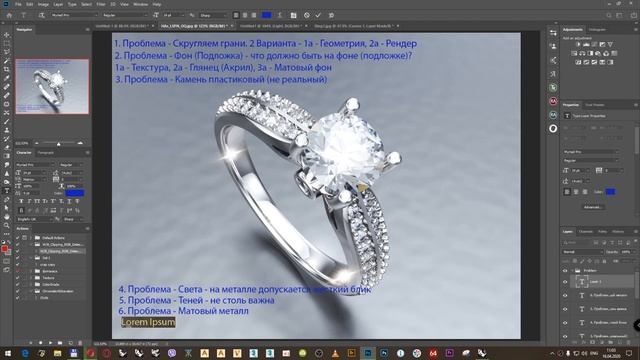Cancel text edit with the circle-slash icon
640x360 pixels.
pos(307,15)
